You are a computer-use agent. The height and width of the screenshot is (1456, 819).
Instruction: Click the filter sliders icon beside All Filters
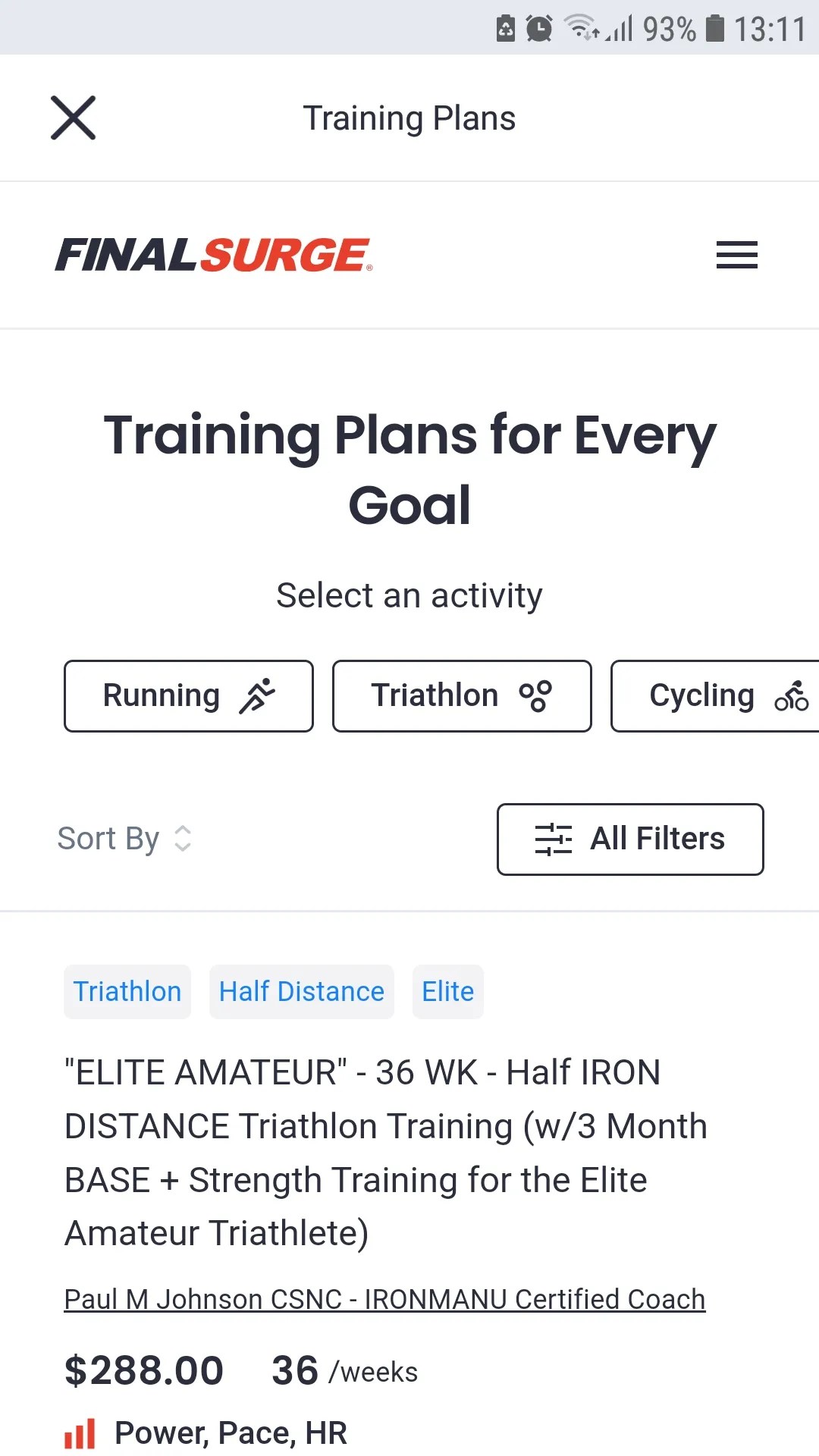pyautogui.click(x=555, y=839)
